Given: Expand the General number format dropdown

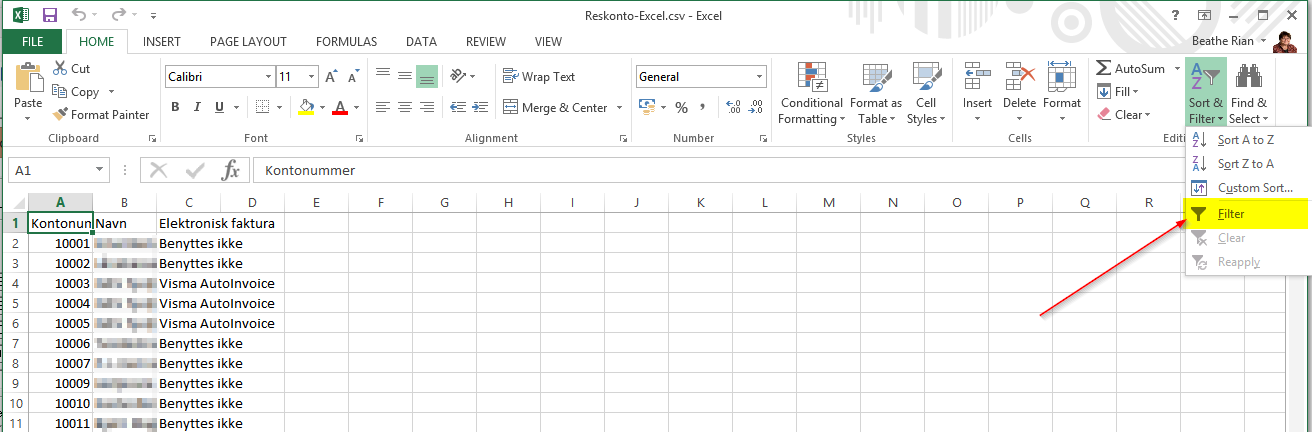Looking at the screenshot, I should [760, 77].
